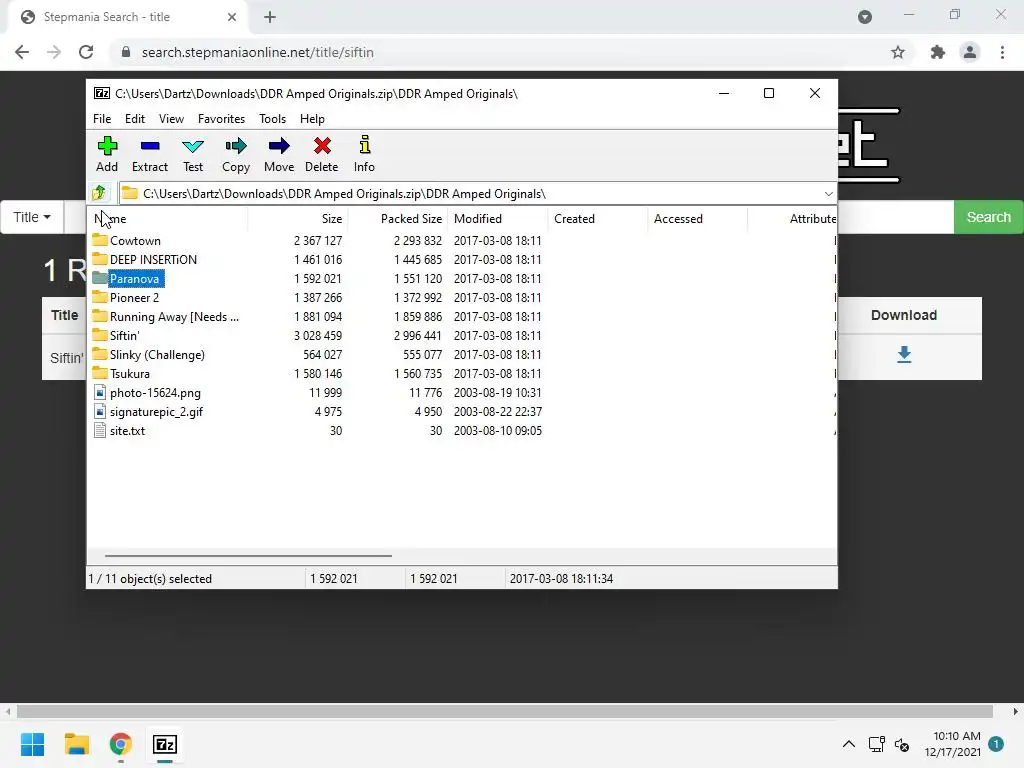The width and height of the screenshot is (1024, 768).
Task: Open the File menu
Action: pos(102,119)
